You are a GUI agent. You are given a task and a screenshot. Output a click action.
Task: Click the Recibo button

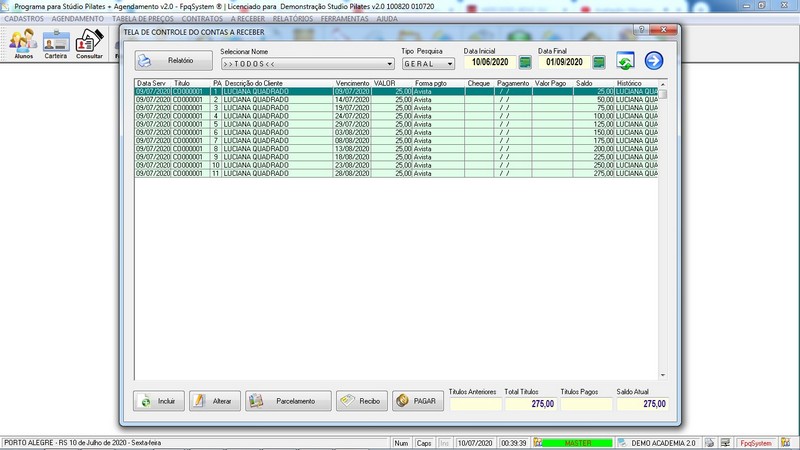click(361, 401)
